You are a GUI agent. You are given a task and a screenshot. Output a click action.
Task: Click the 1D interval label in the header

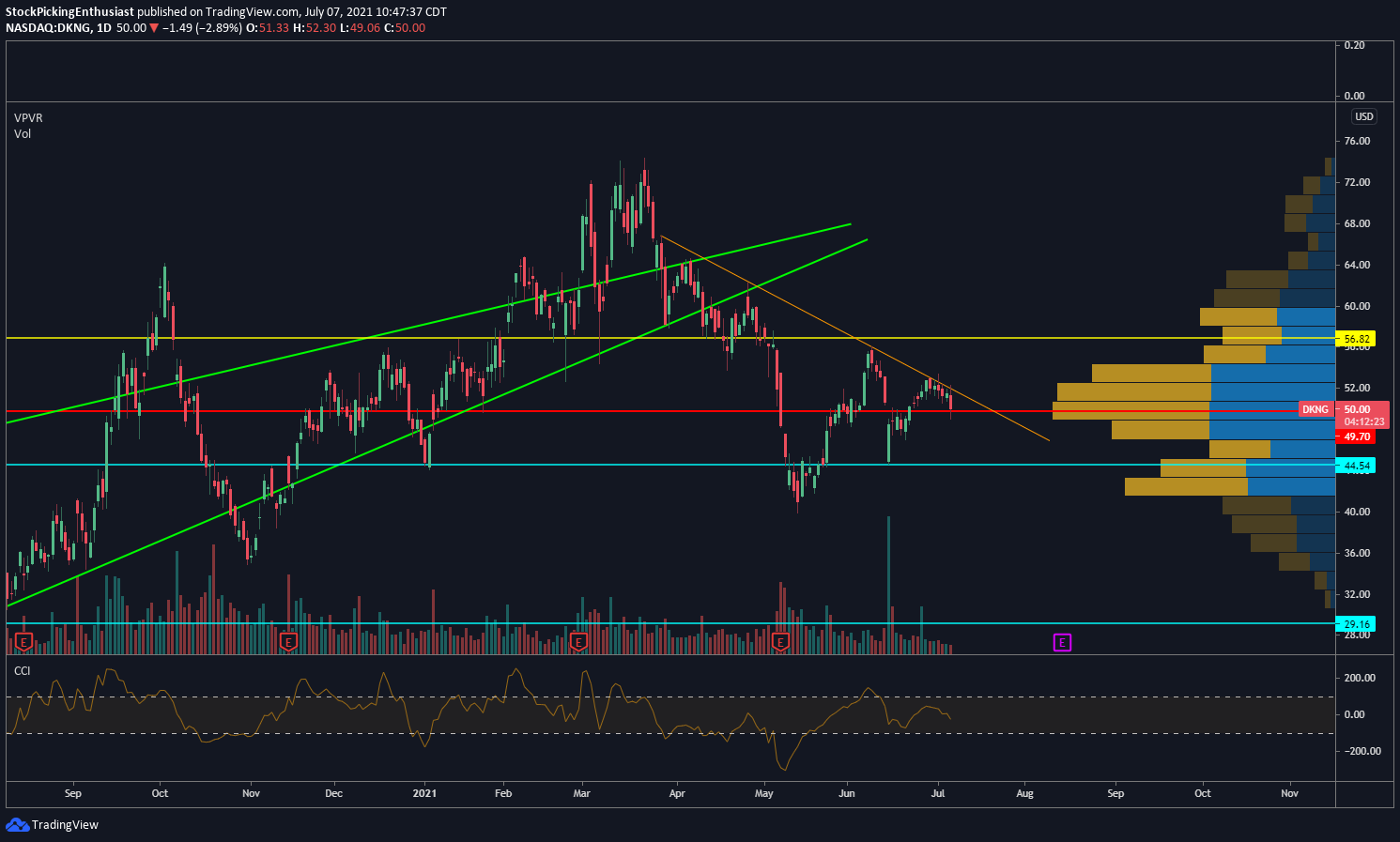pyautogui.click(x=103, y=28)
